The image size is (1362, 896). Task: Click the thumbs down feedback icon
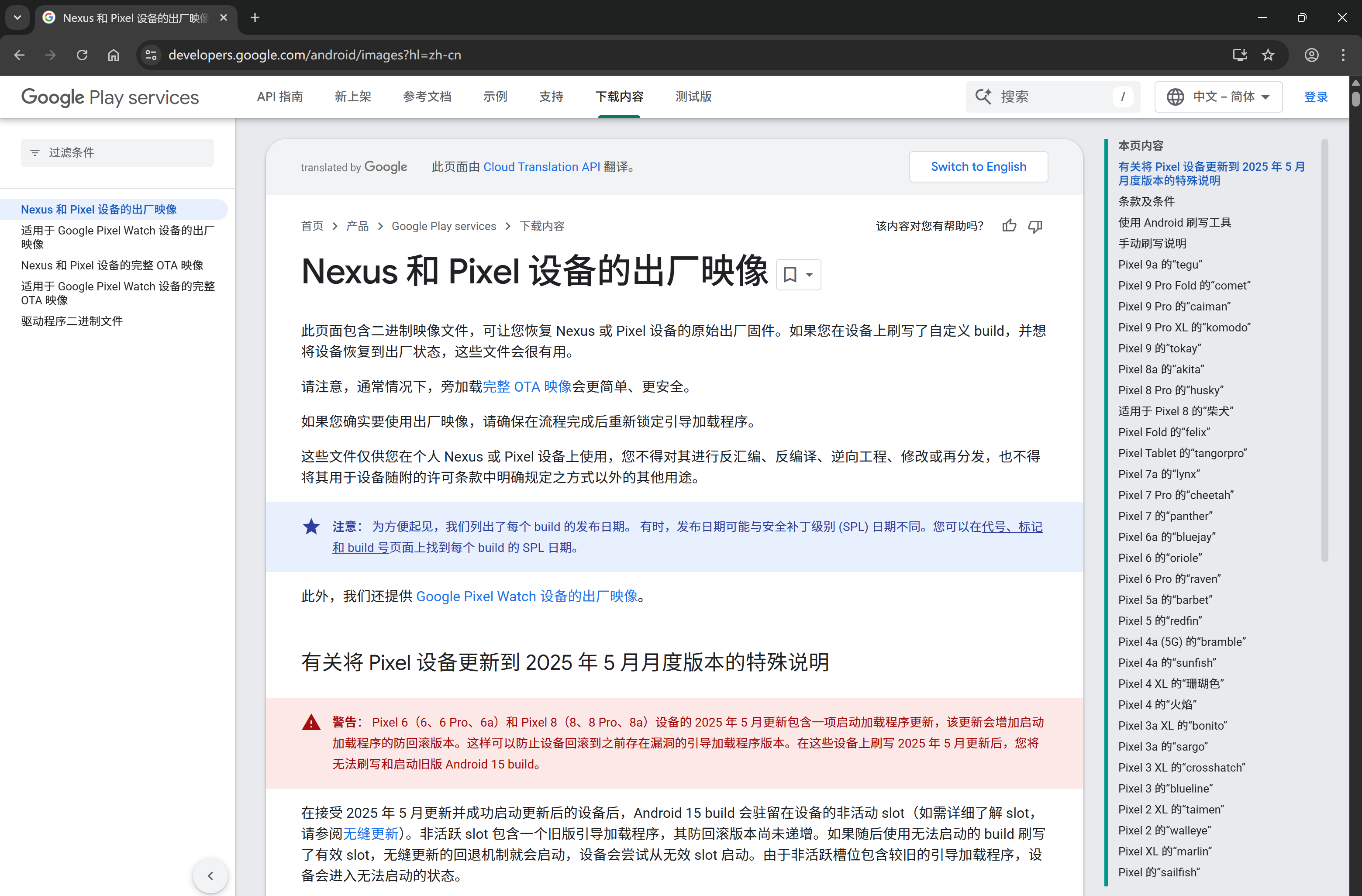point(1035,226)
